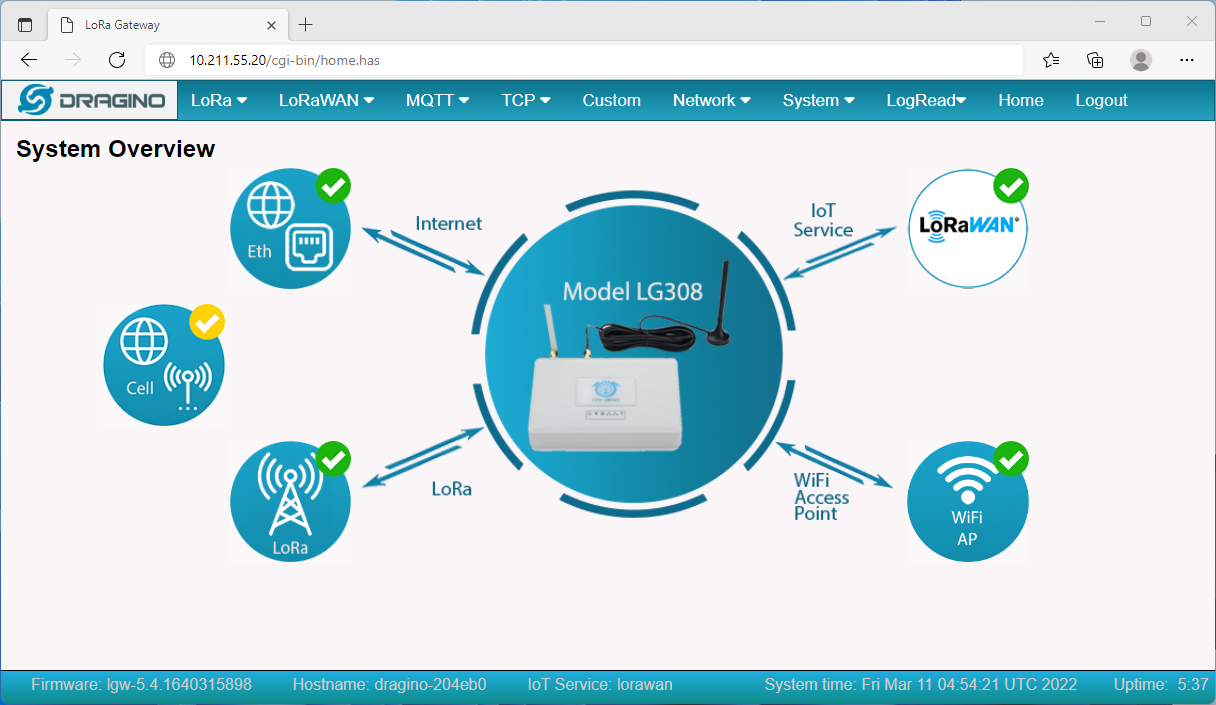Click the address bar URL field
Screen dimensions: 1216x705
click(585, 60)
